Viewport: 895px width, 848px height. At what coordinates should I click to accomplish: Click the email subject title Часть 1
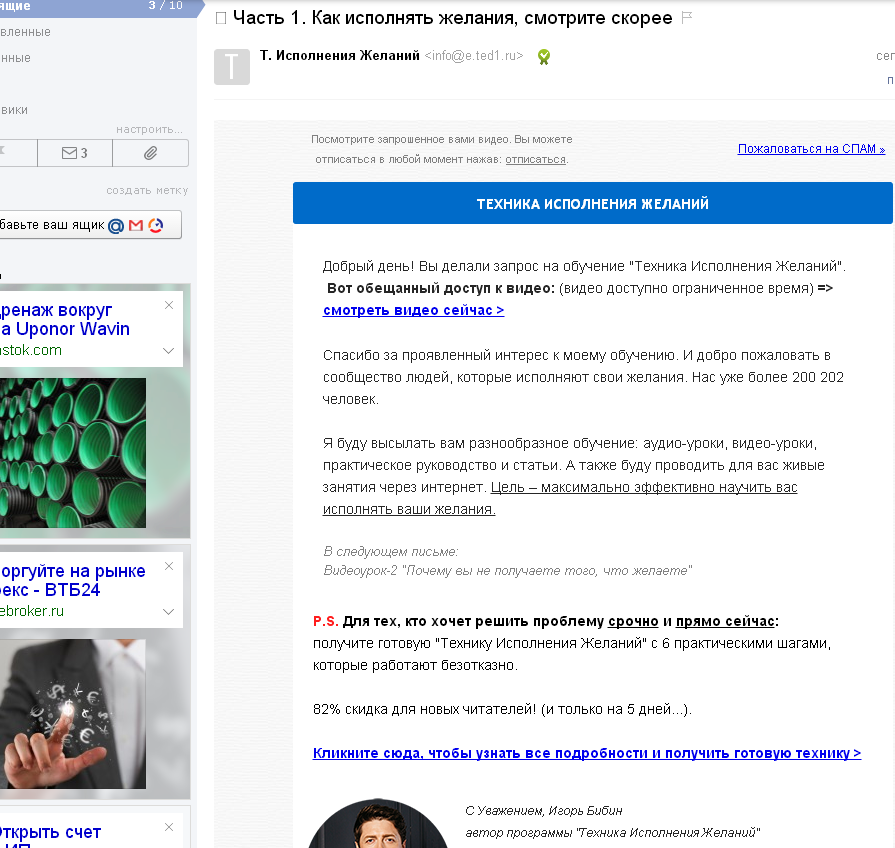pos(453,18)
